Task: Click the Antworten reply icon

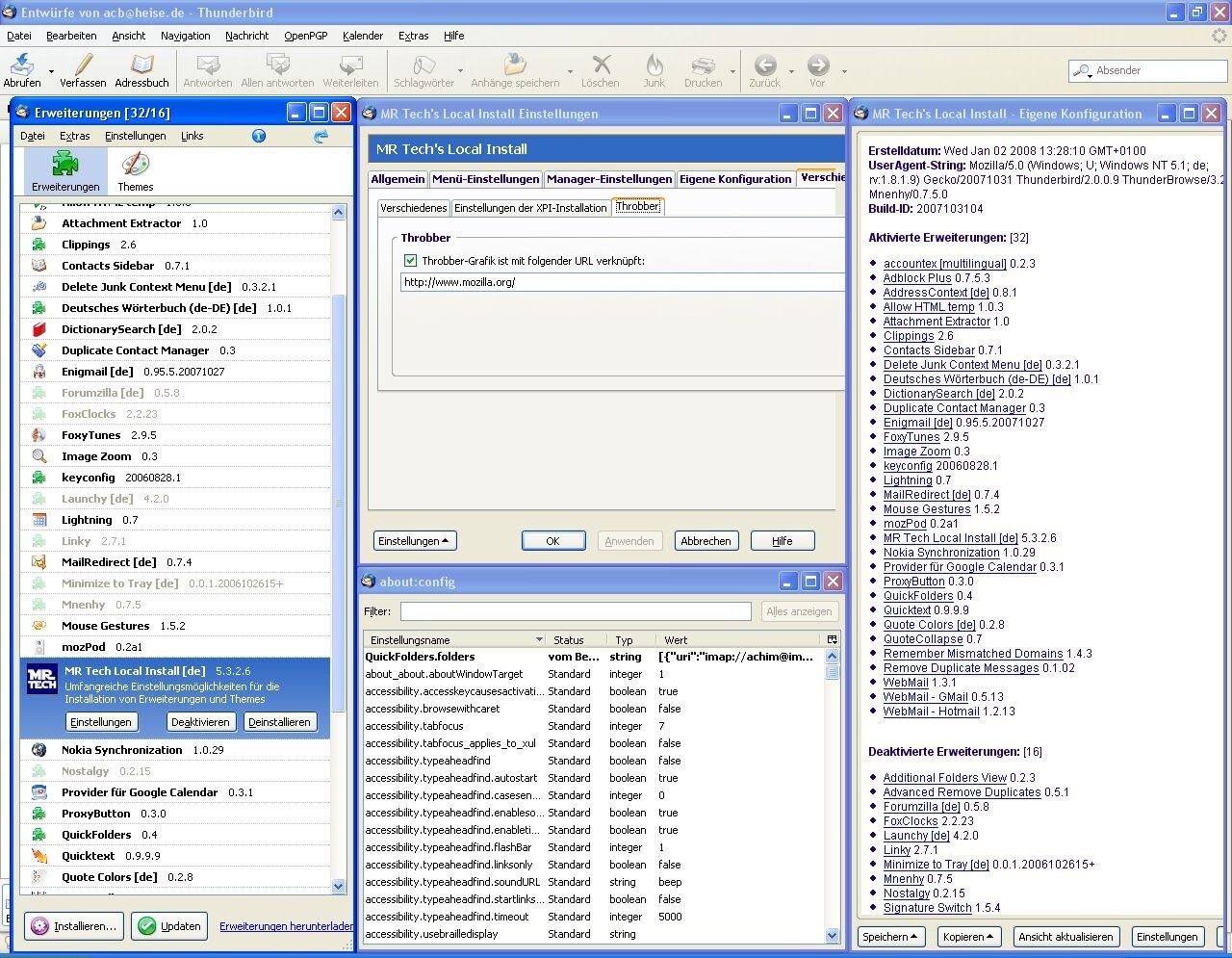Action: click(x=207, y=65)
